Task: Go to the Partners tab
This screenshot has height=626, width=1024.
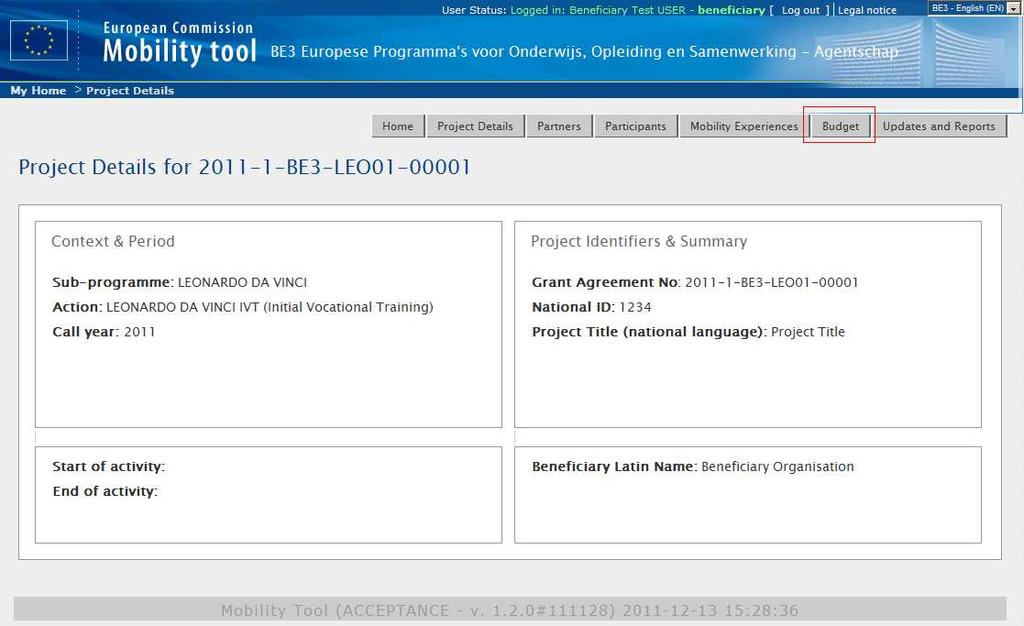Action: pyautogui.click(x=559, y=127)
